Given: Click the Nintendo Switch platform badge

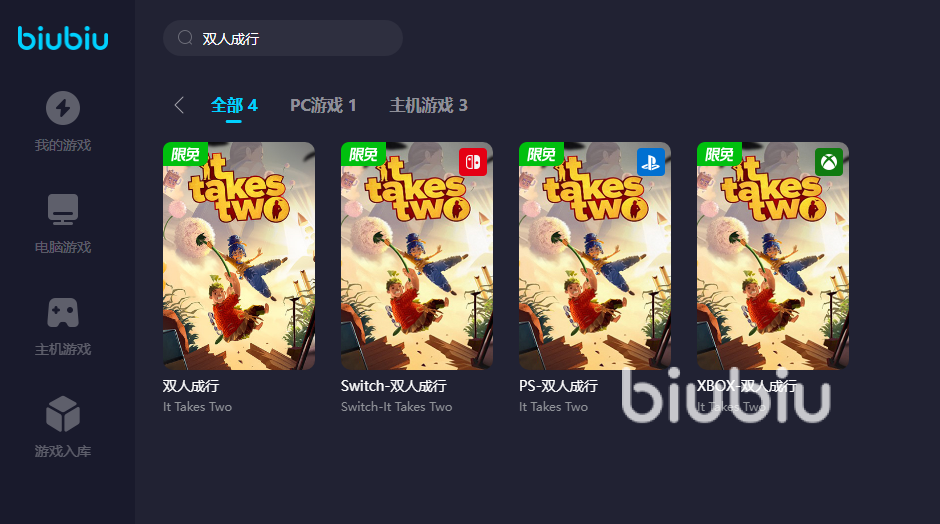Looking at the screenshot, I should (472, 162).
